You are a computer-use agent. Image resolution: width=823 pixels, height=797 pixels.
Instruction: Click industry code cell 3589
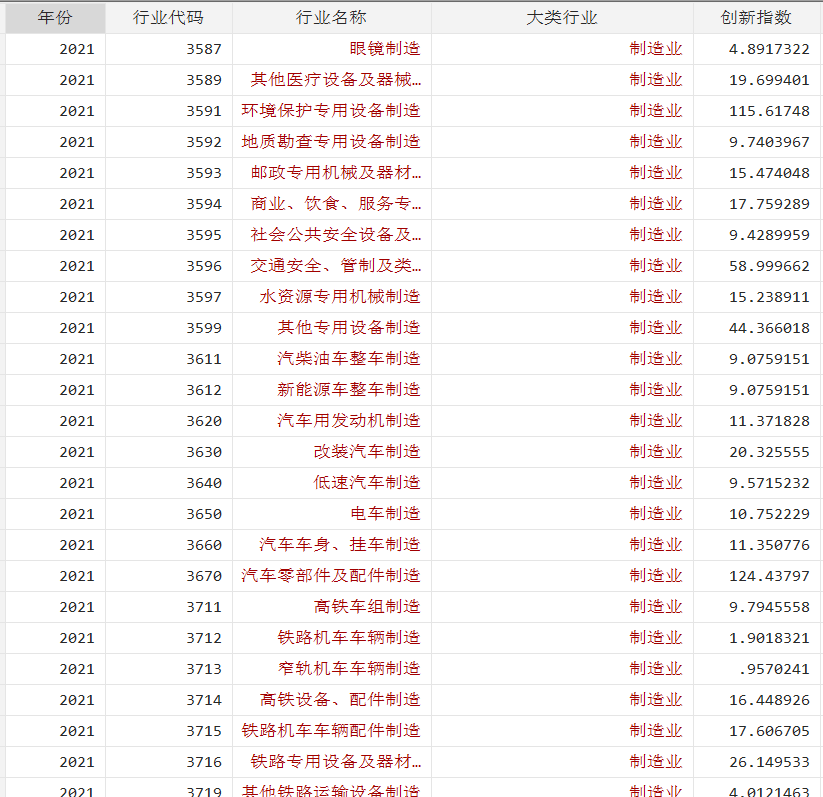[168, 80]
